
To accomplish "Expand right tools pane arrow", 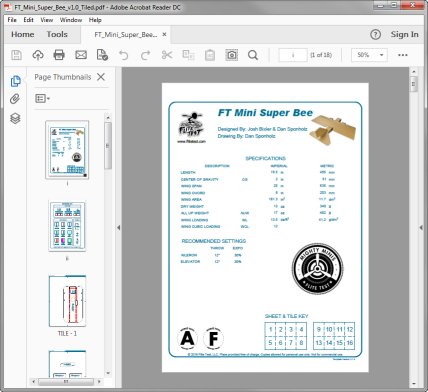I will pos(421,228).
